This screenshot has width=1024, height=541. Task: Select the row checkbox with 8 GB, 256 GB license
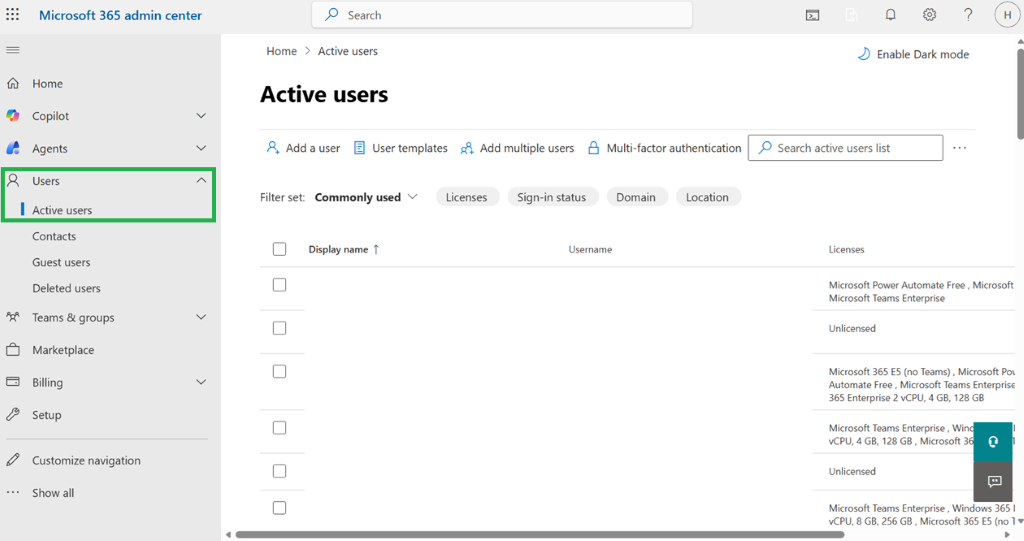pyautogui.click(x=280, y=508)
